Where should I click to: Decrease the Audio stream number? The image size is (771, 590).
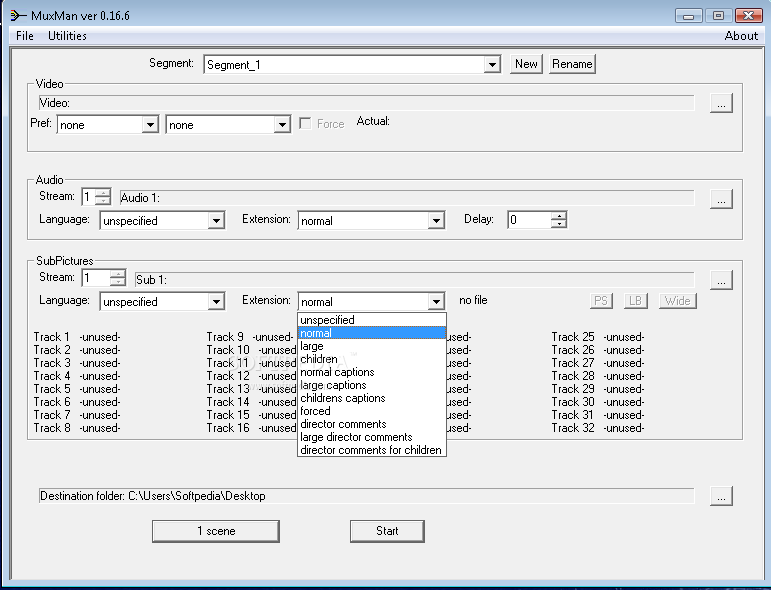click(x=103, y=200)
